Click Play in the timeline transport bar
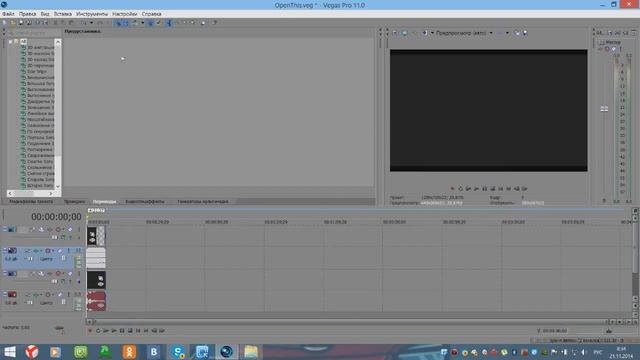 [x=114, y=331]
